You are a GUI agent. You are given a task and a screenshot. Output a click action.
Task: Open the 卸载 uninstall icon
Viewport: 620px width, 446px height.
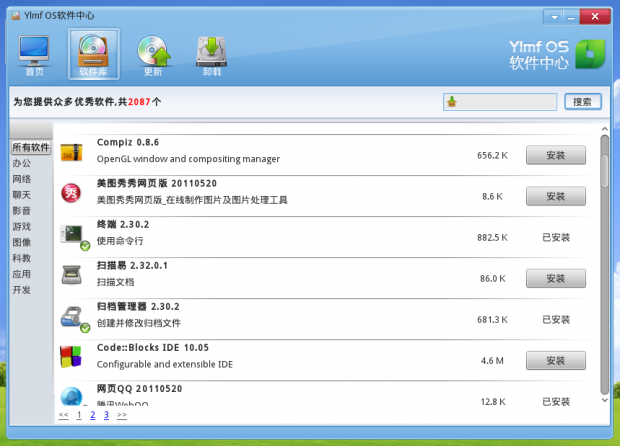pos(212,55)
